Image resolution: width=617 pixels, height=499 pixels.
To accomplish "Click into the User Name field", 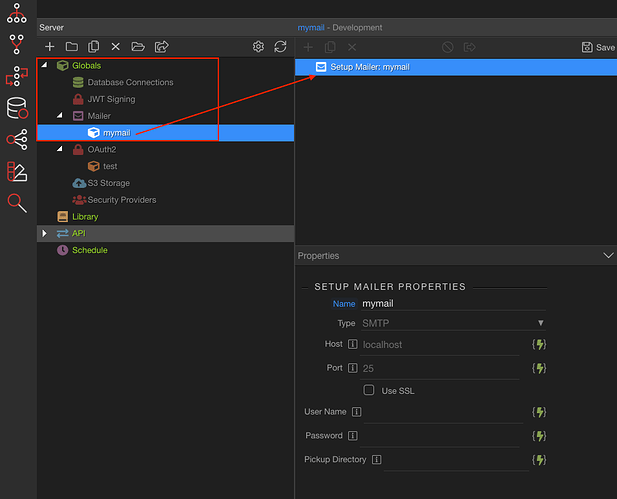I will pos(445,412).
